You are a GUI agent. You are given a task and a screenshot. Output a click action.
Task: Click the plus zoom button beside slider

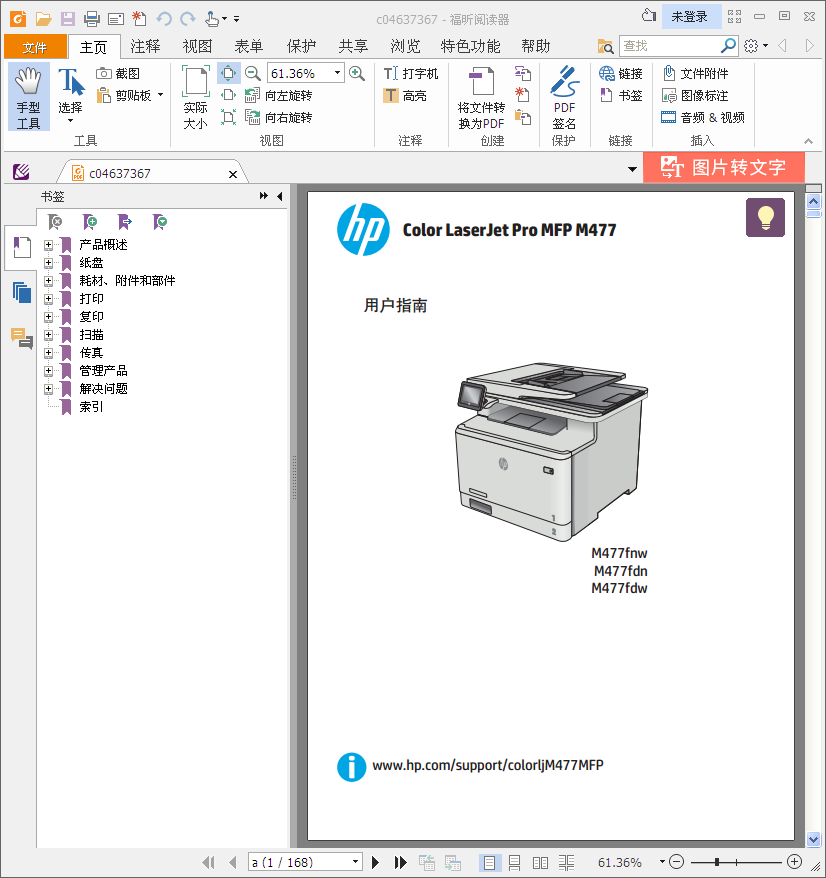tap(794, 862)
